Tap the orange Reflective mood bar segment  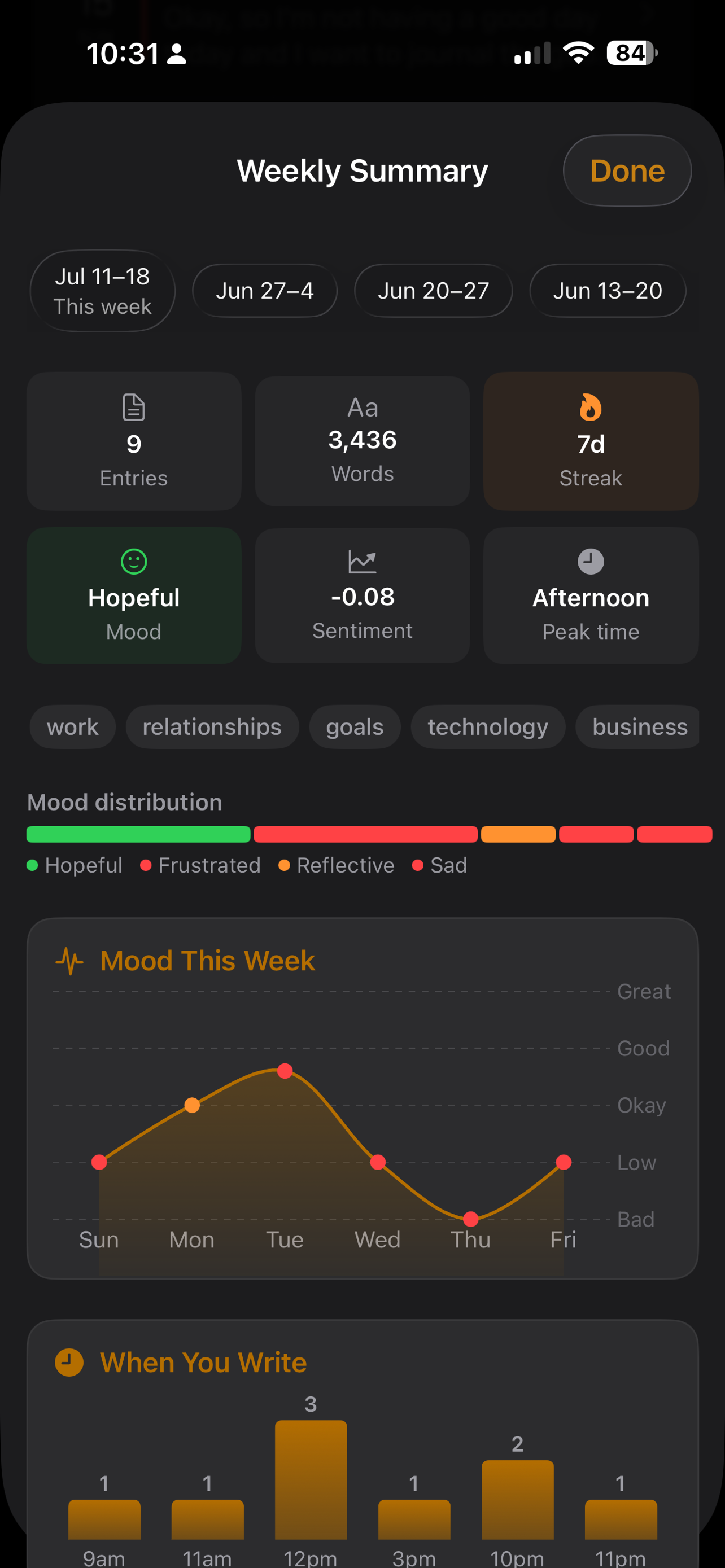(518, 834)
